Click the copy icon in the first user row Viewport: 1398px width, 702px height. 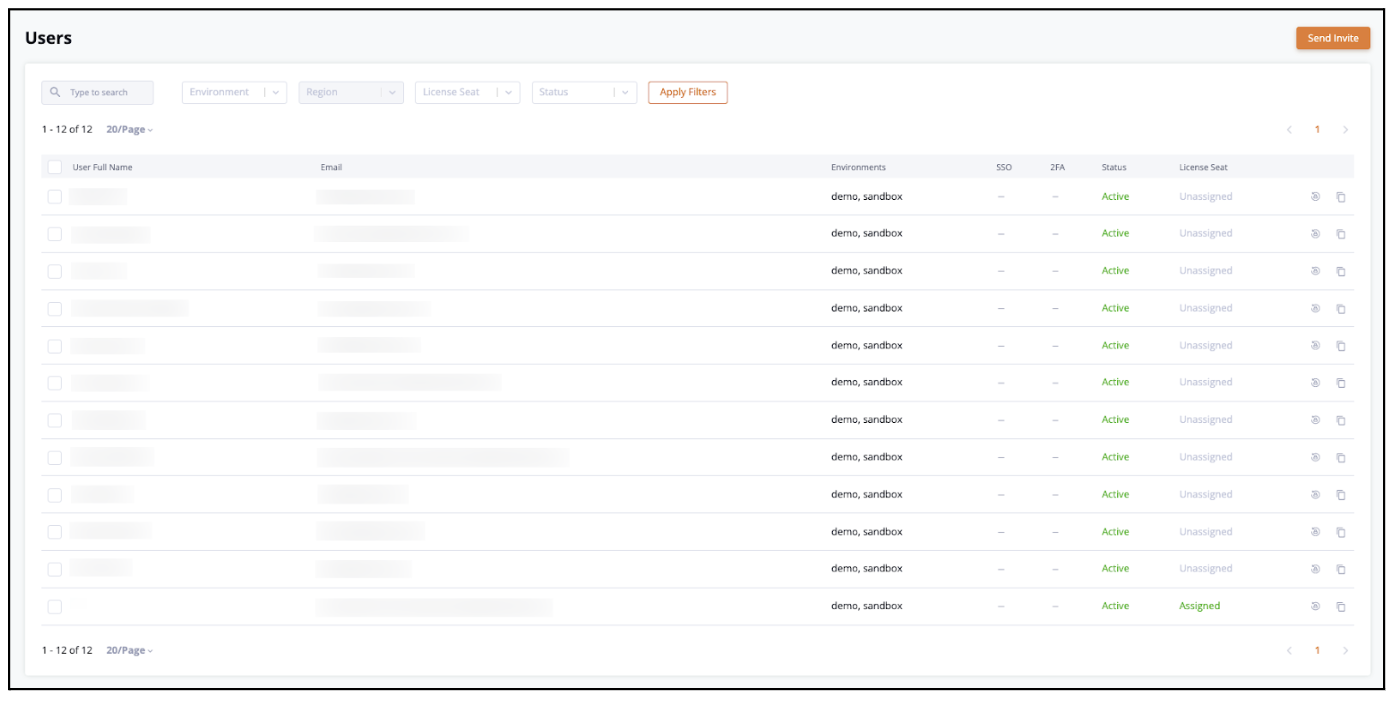[1341, 196]
